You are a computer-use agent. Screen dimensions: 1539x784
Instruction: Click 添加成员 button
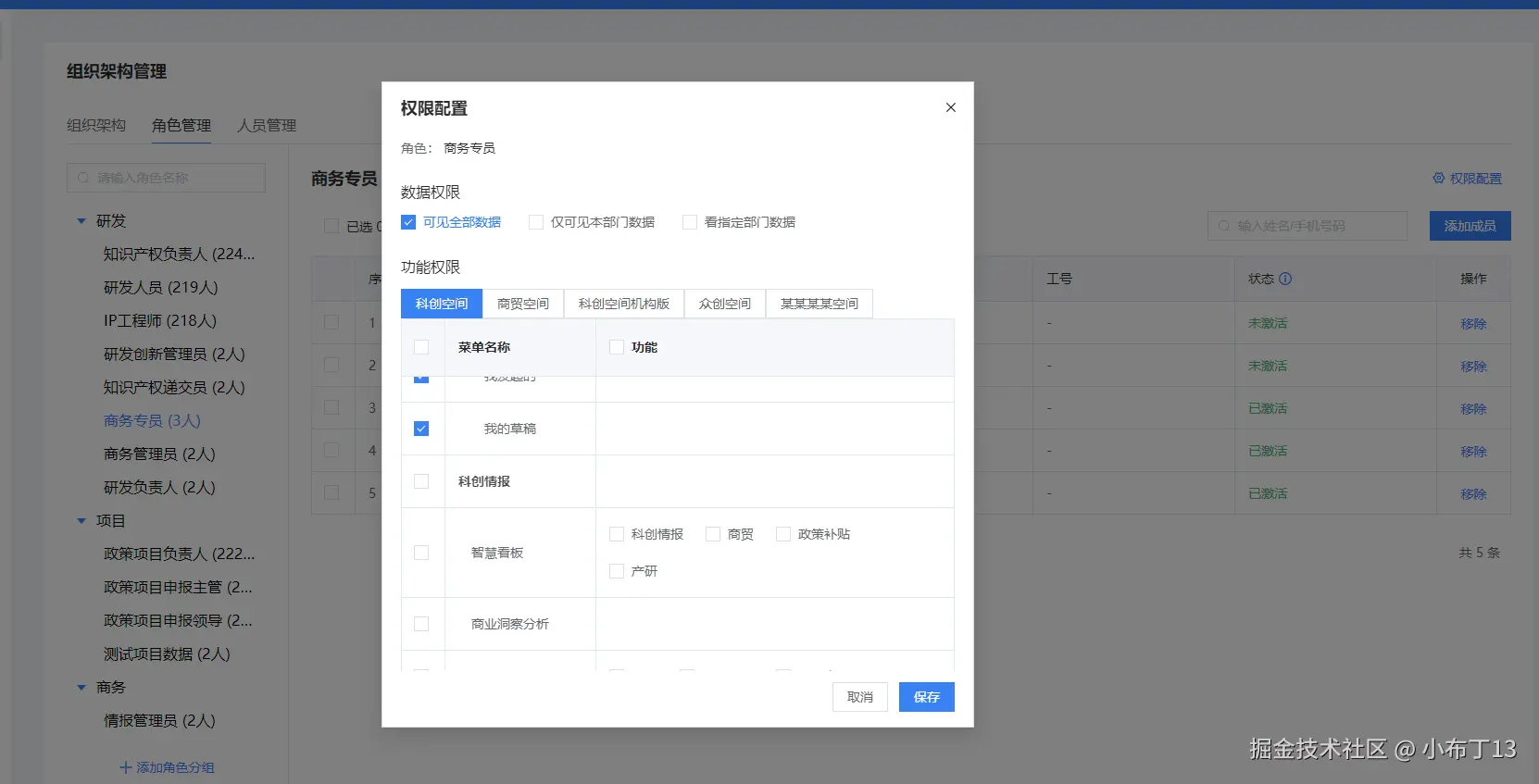1470,226
